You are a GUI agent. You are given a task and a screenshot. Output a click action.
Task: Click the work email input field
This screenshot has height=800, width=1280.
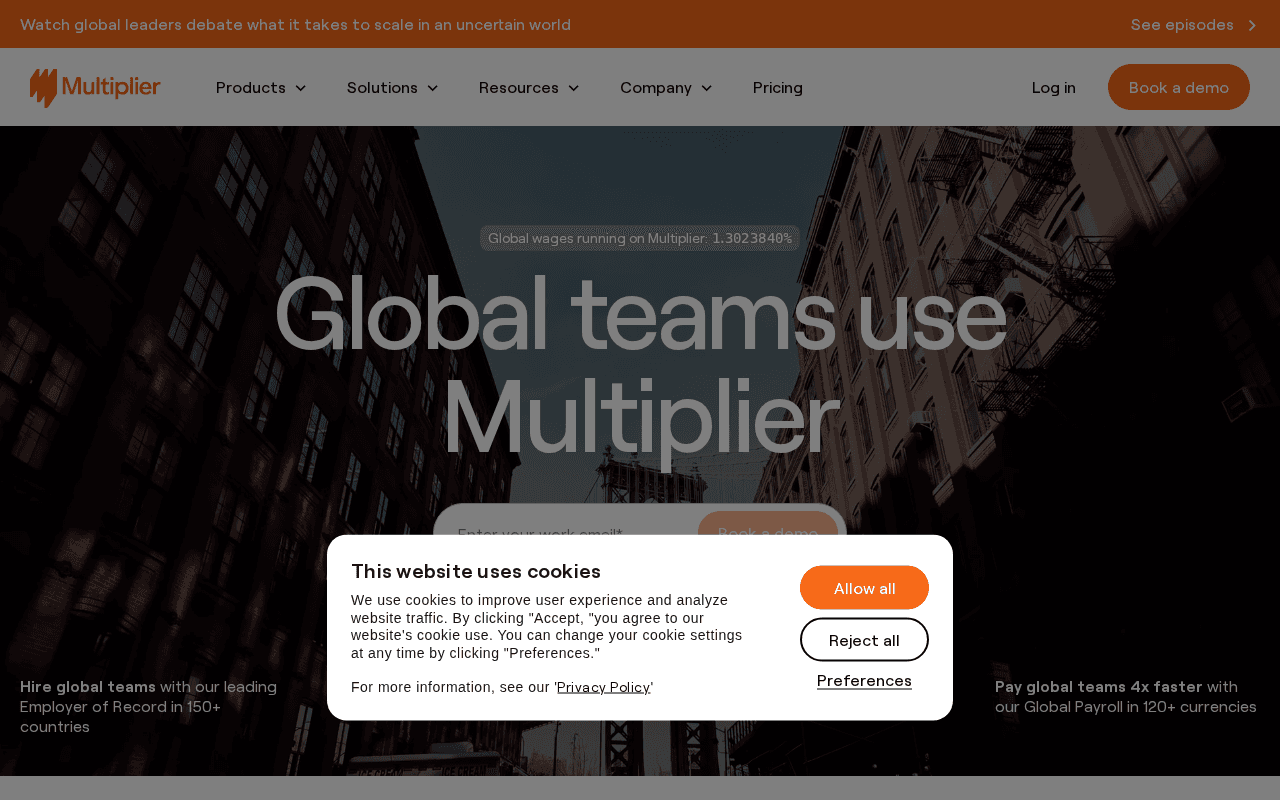pos(565,524)
